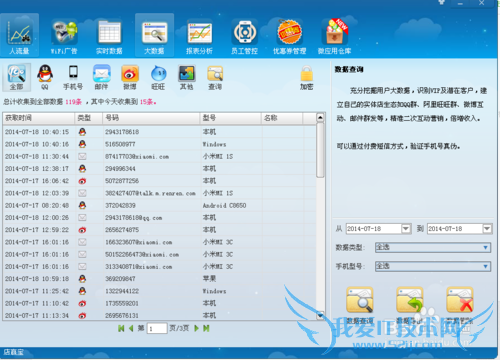The width and height of the screenshot is (500, 360).
Task: Click the 店赢宝 status bar label
Action: point(14,352)
